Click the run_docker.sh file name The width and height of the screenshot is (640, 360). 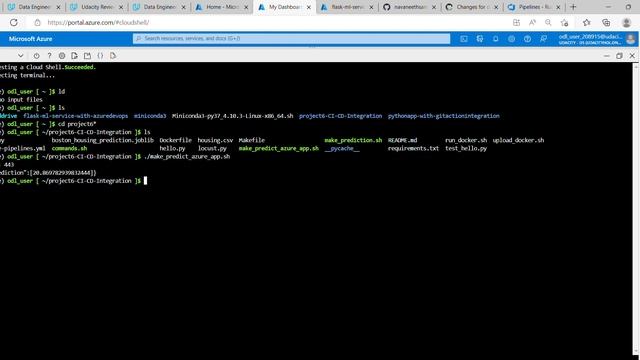(466, 140)
